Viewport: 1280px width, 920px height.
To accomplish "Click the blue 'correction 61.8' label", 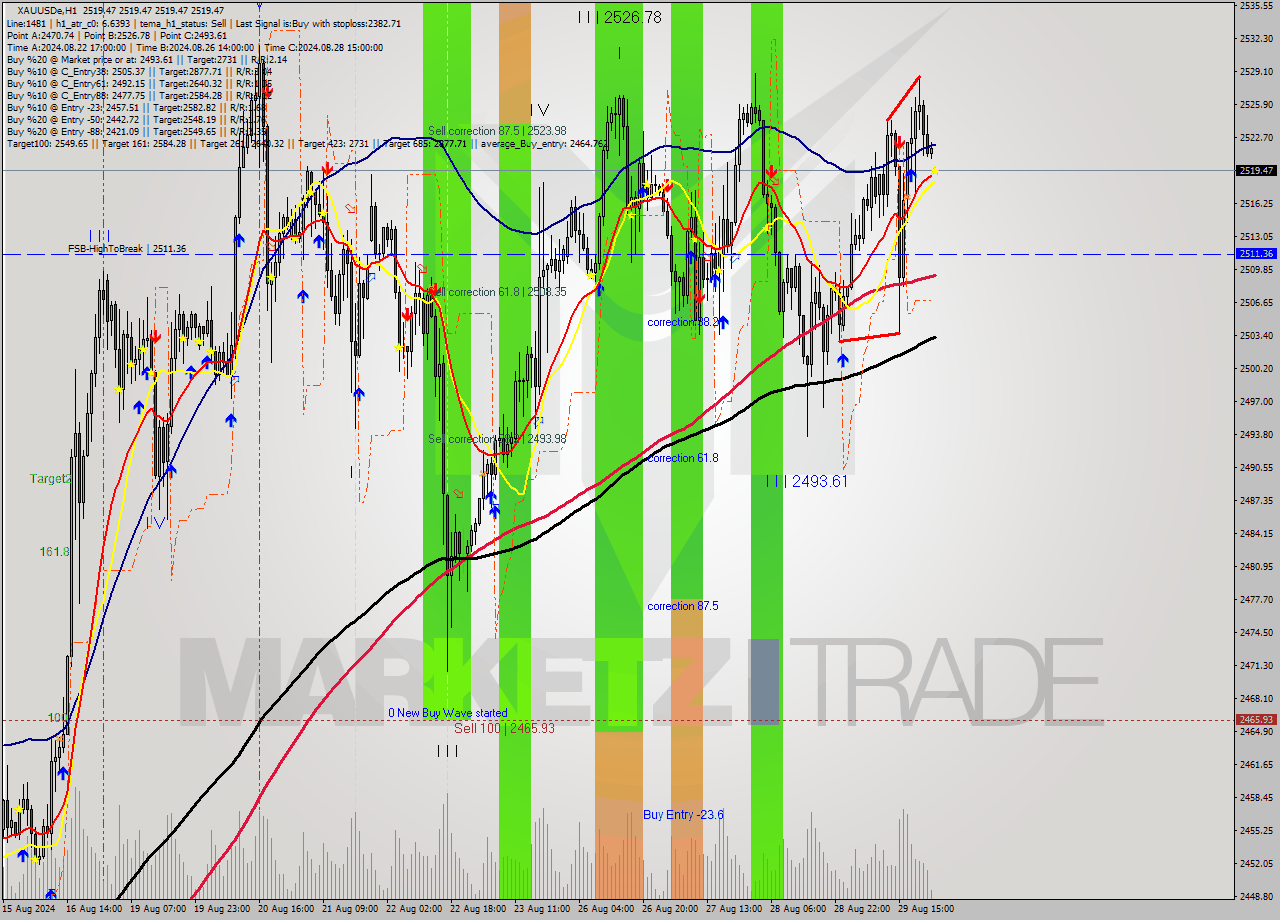I will coord(682,458).
